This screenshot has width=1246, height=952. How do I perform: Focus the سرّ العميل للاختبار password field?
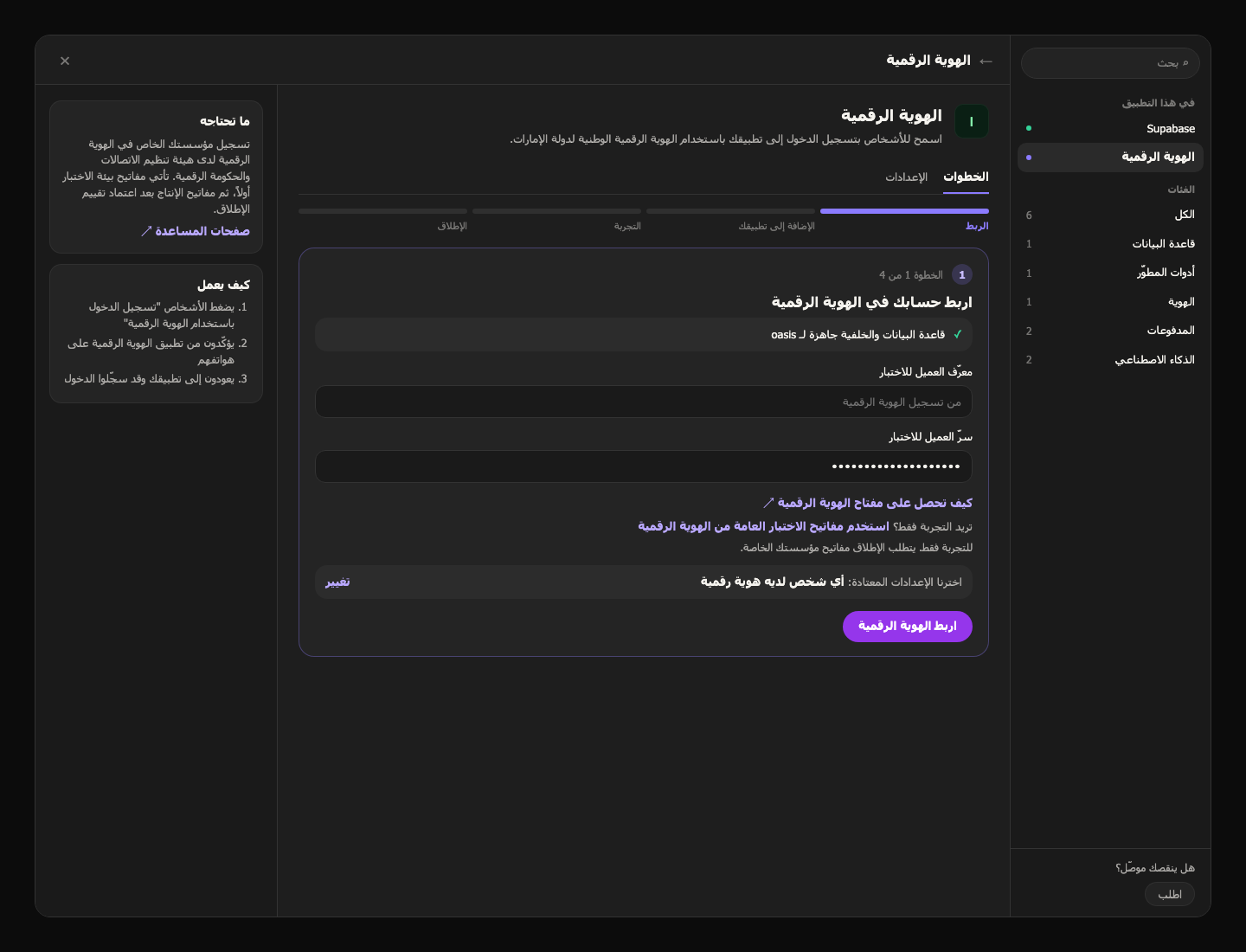pos(644,466)
